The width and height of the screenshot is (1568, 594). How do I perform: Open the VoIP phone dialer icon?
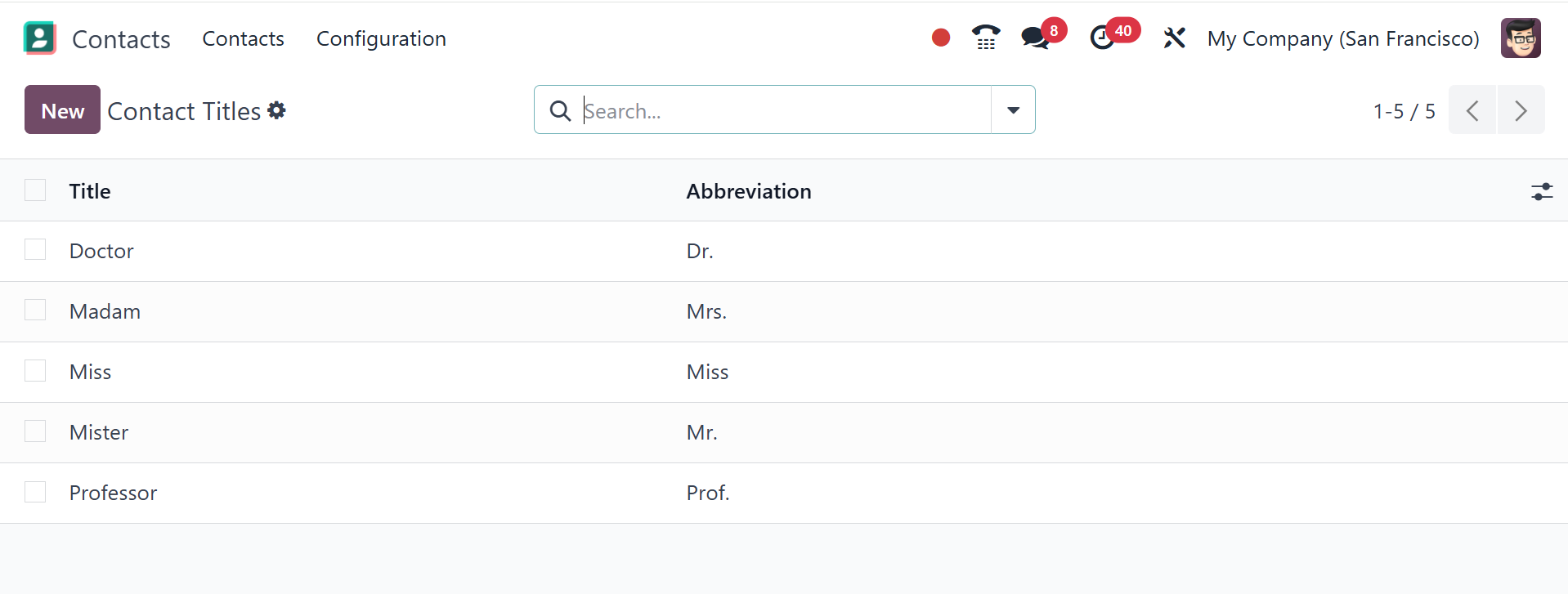click(985, 38)
